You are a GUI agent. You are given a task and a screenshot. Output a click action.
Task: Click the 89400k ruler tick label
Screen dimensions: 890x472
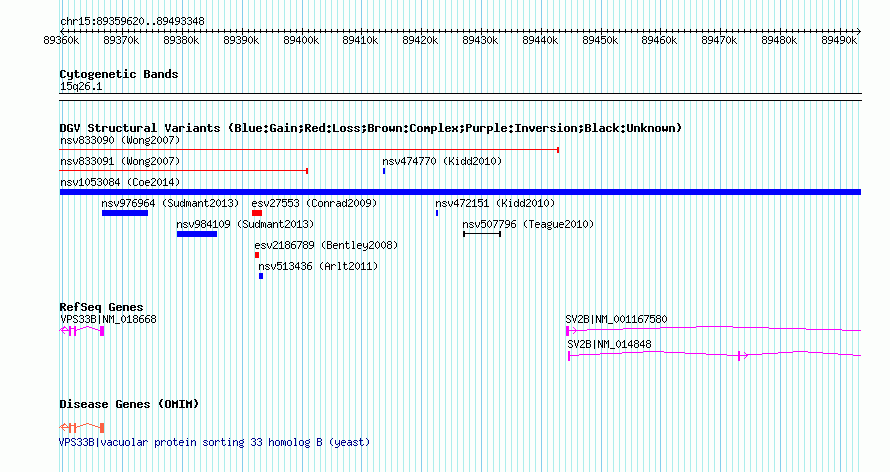(301, 40)
